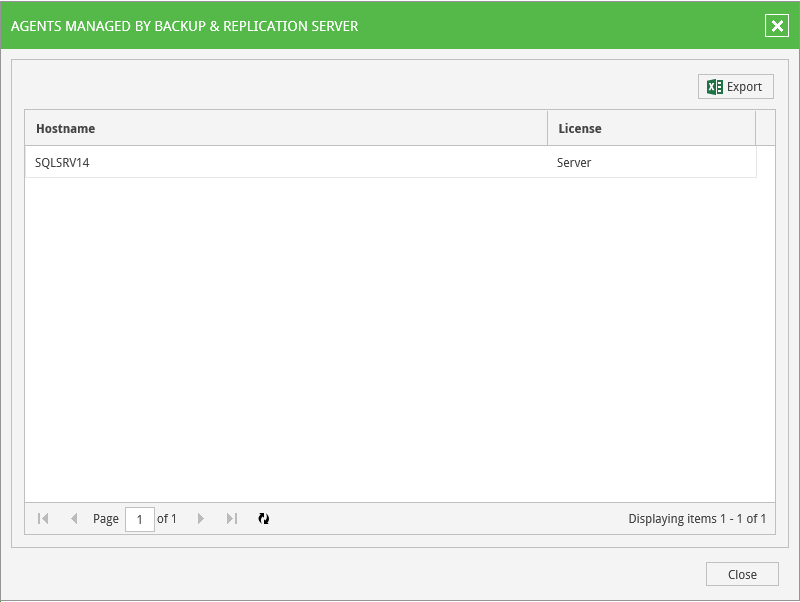Click the Displaying items 1 - 1 of 1 text
The height and width of the screenshot is (602, 800).
tap(697, 519)
